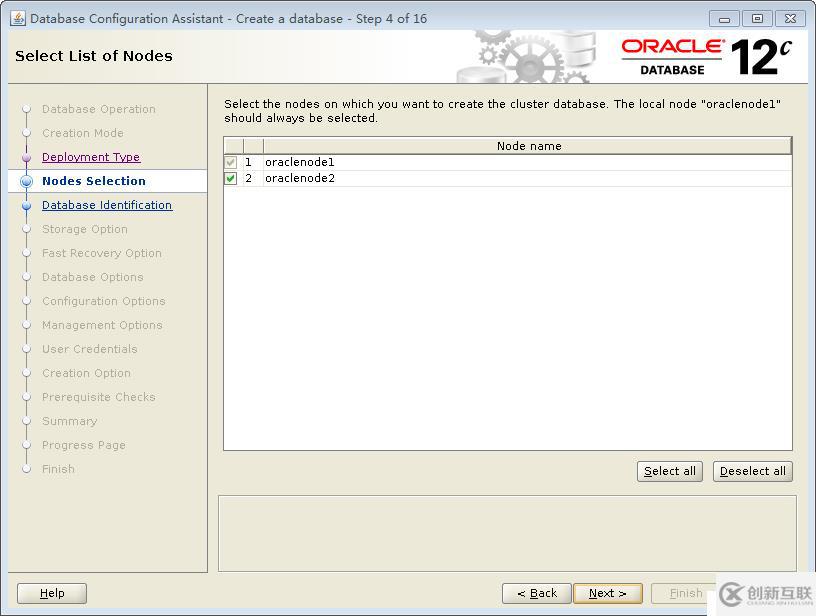Click the Oracle Database 12c logo
The width and height of the screenshot is (816, 616).
(x=706, y=57)
